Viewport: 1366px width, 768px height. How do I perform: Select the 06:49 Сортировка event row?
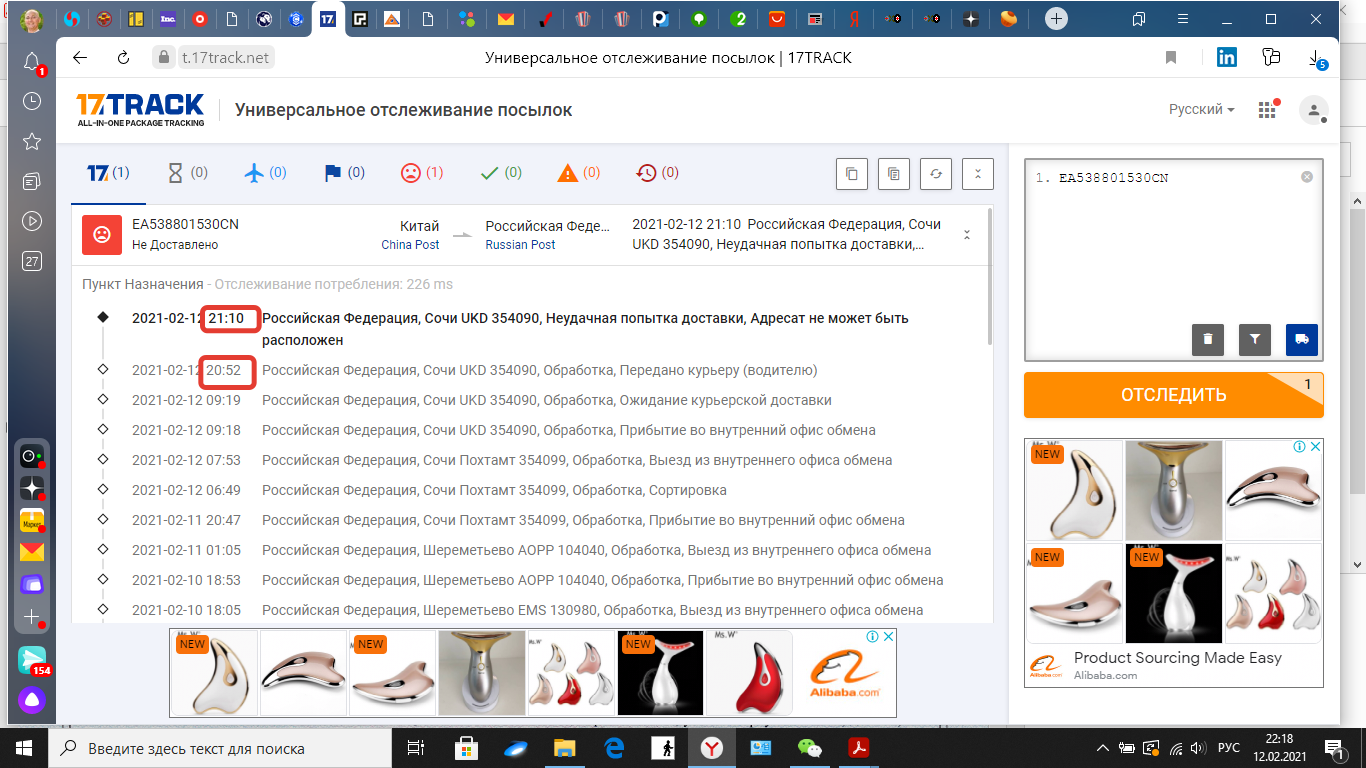point(430,490)
